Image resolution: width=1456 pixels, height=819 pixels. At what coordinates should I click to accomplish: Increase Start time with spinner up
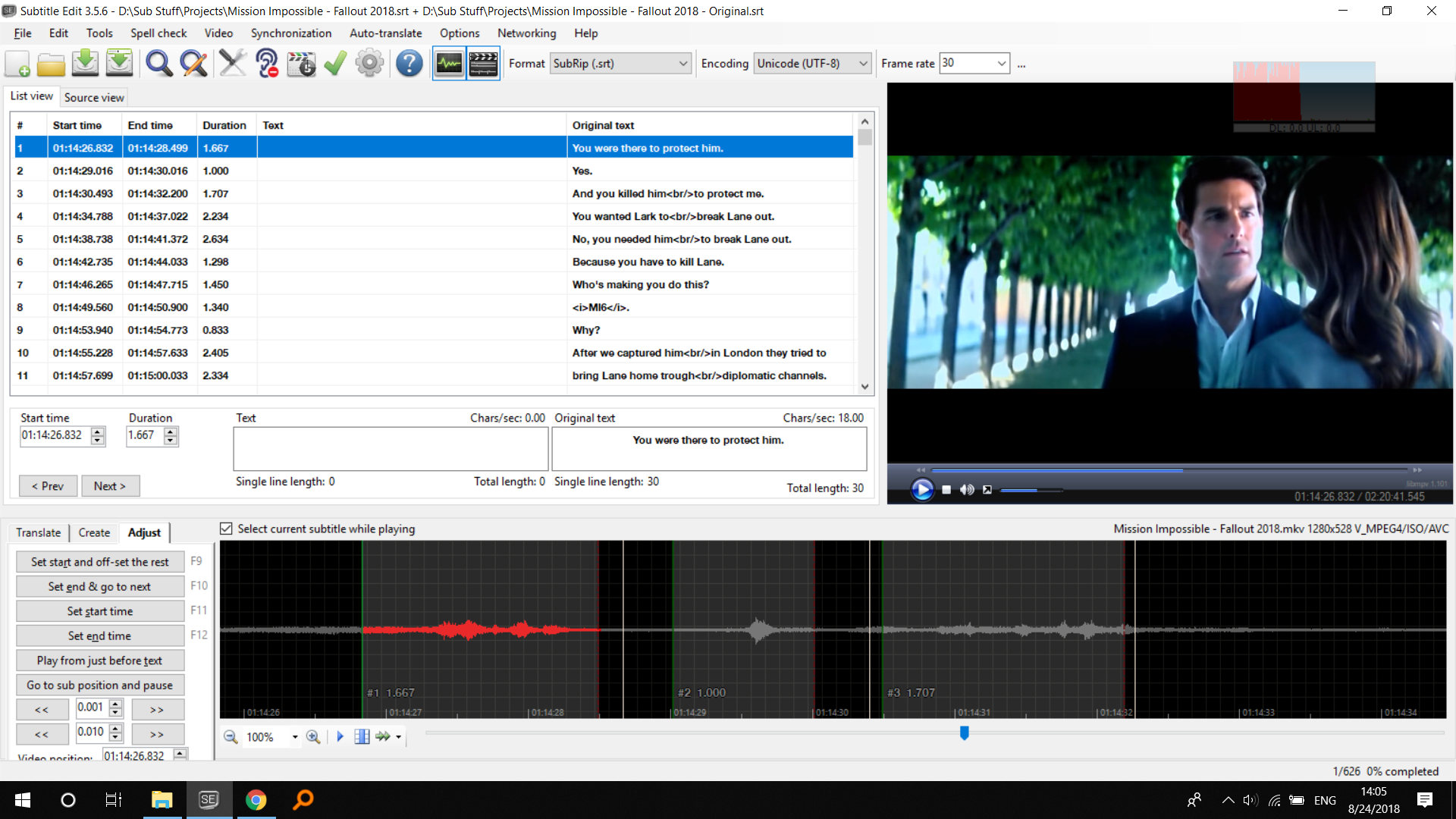tap(97, 431)
